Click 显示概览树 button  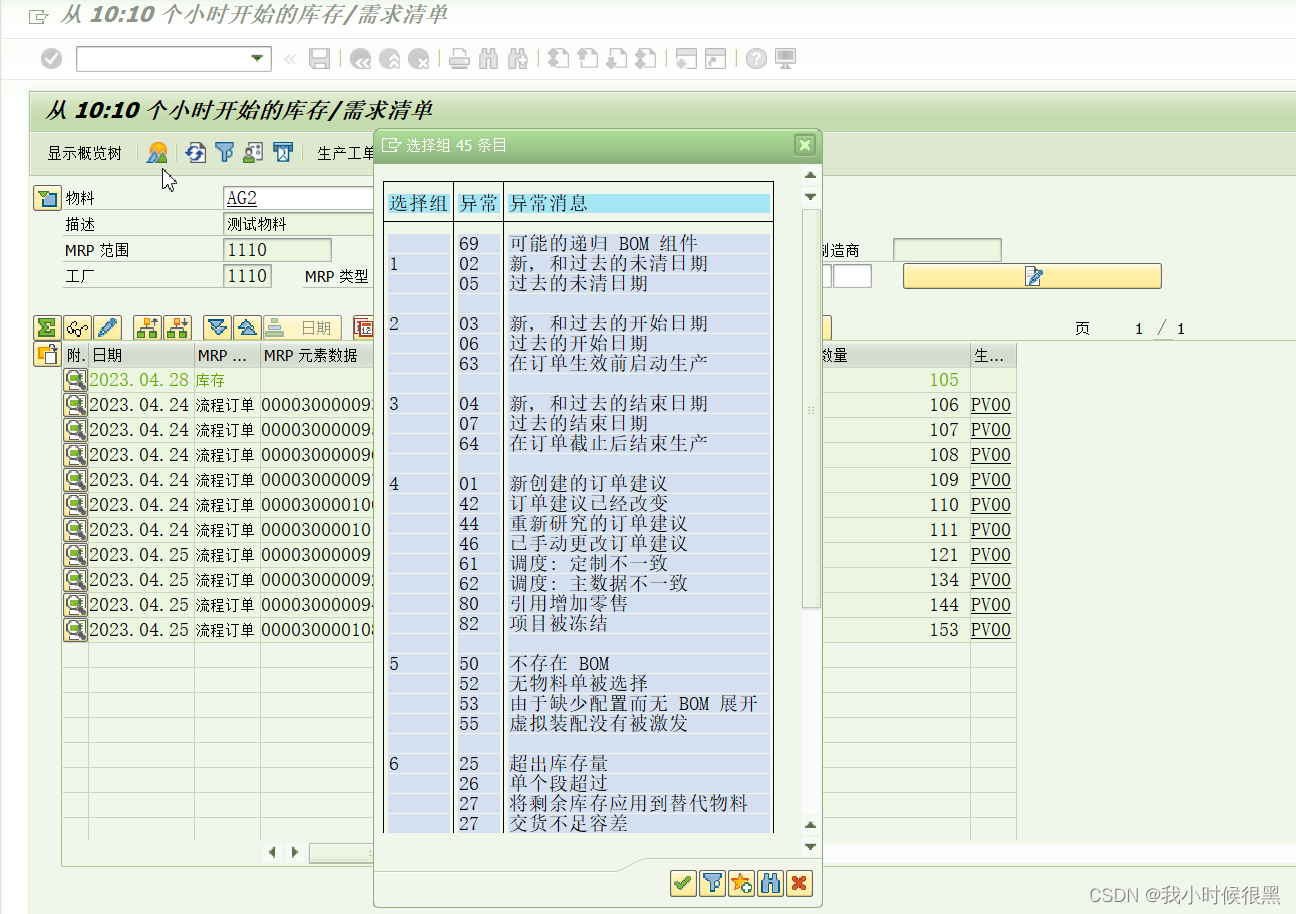click(x=84, y=153)
